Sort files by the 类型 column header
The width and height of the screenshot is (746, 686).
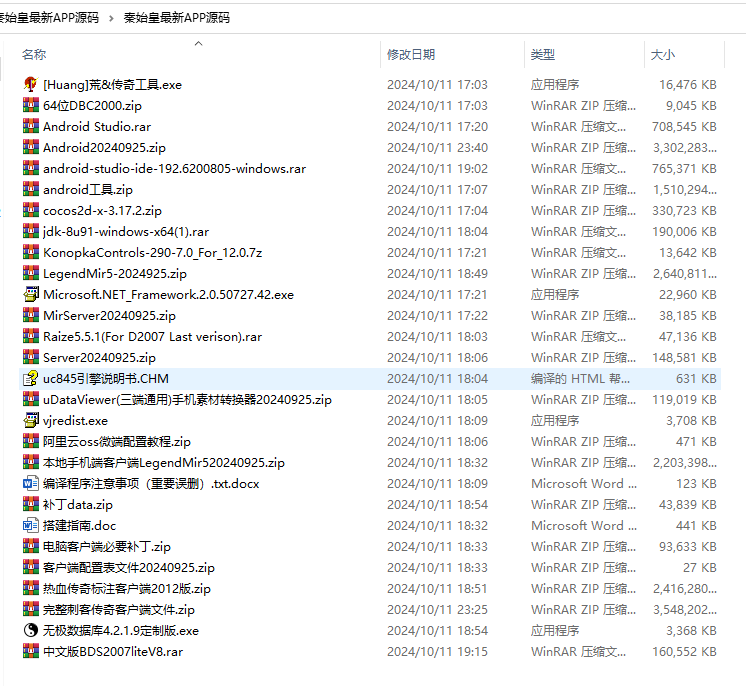[542, 55]
